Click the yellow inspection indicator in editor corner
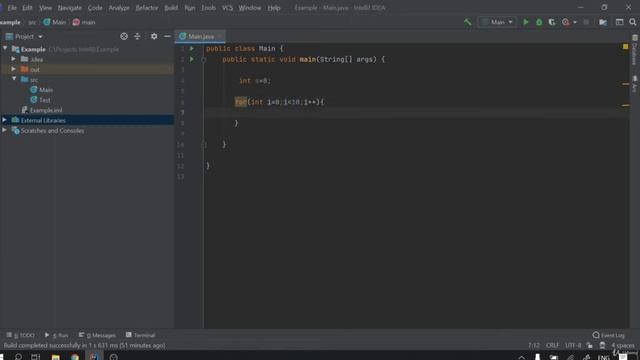Image resolution: width=640 pixels, height=360 pixels. tap(625, 47)
